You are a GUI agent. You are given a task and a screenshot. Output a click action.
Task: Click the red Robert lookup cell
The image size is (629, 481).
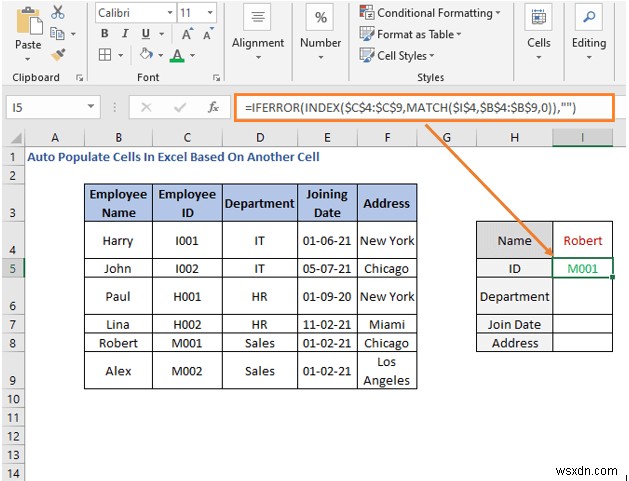[582, 240]
